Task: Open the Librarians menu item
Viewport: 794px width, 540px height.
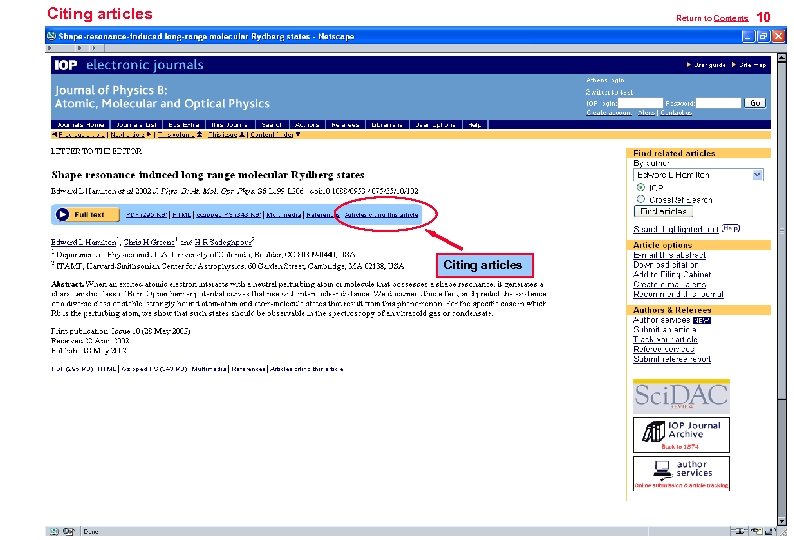Action: coord(386,125)
